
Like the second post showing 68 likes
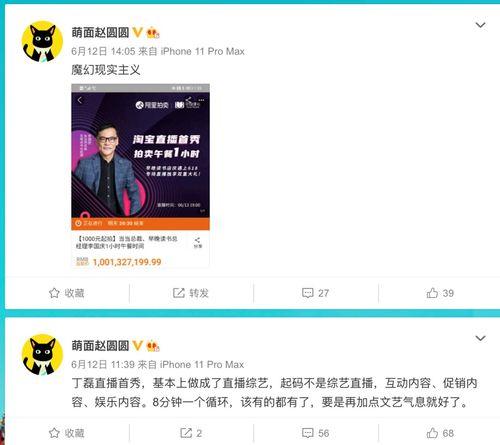440,433
